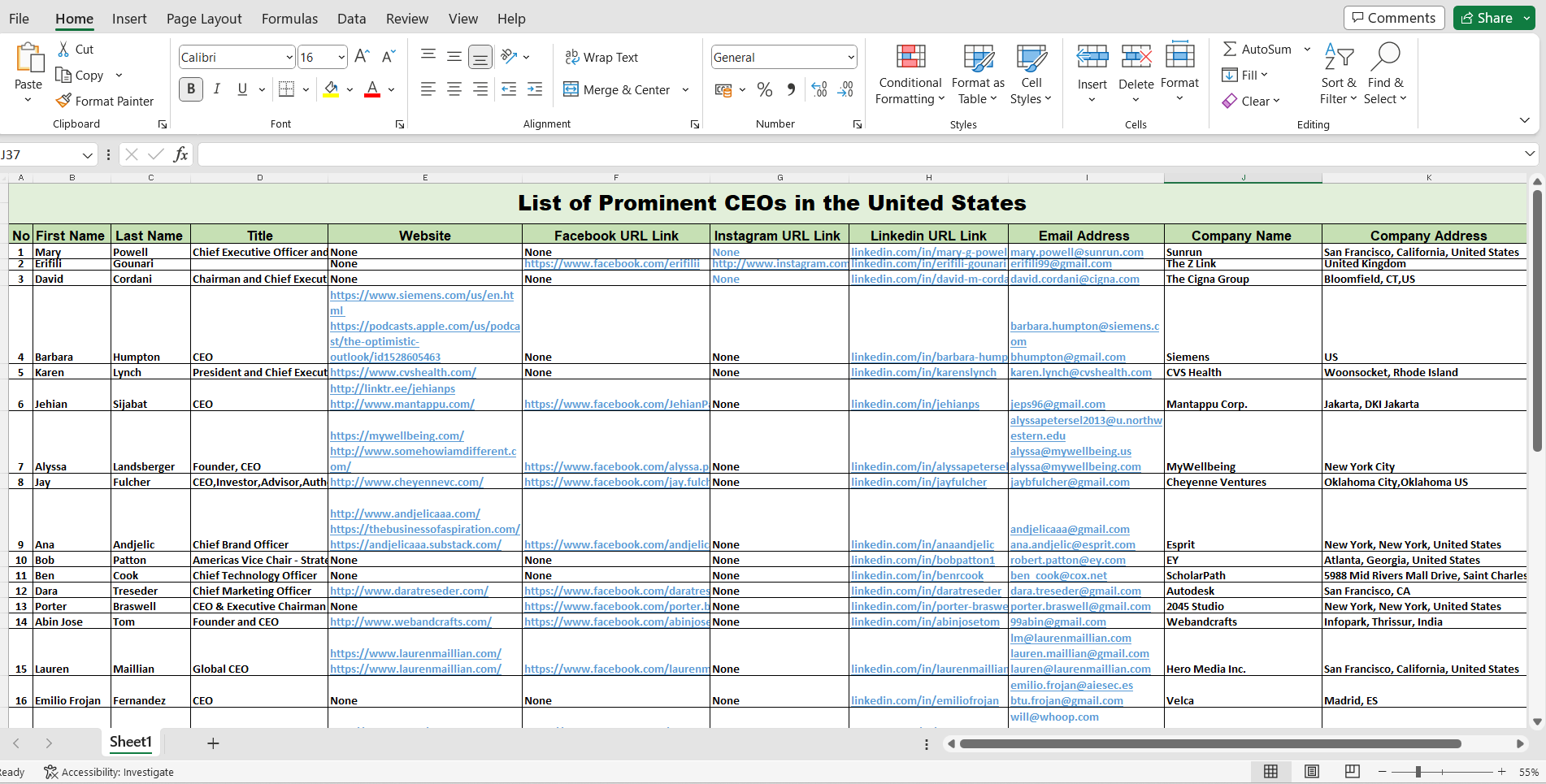Click the Comments button
Image resolution: width=1546 pixels, height=784 pixels.
click(1394, 18)
